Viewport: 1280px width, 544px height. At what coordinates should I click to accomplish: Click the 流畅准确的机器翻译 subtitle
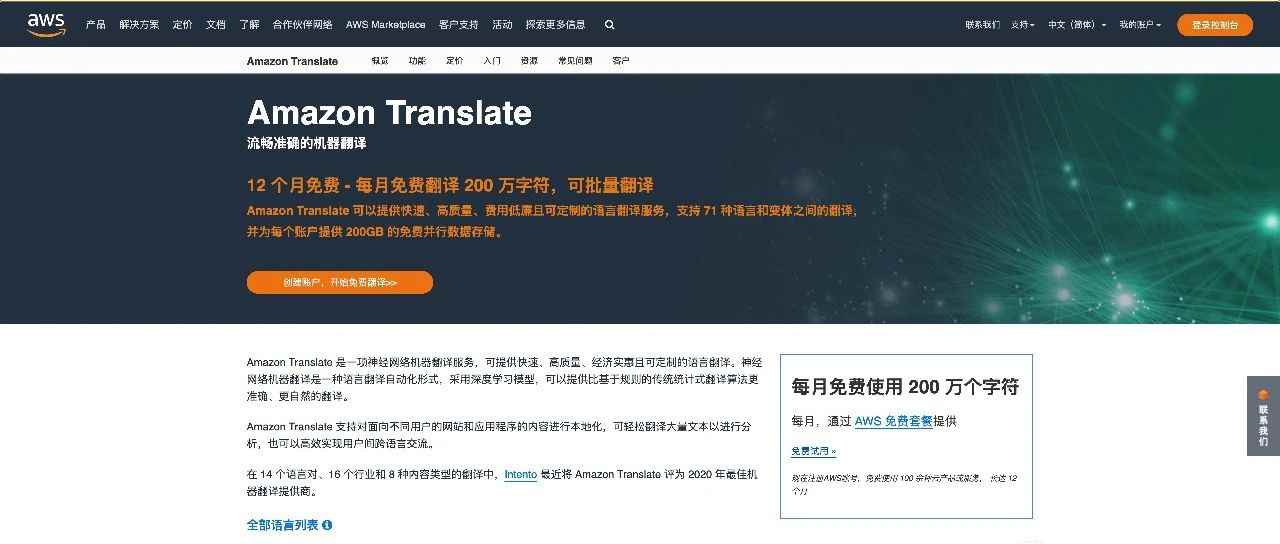pos(306,143)
